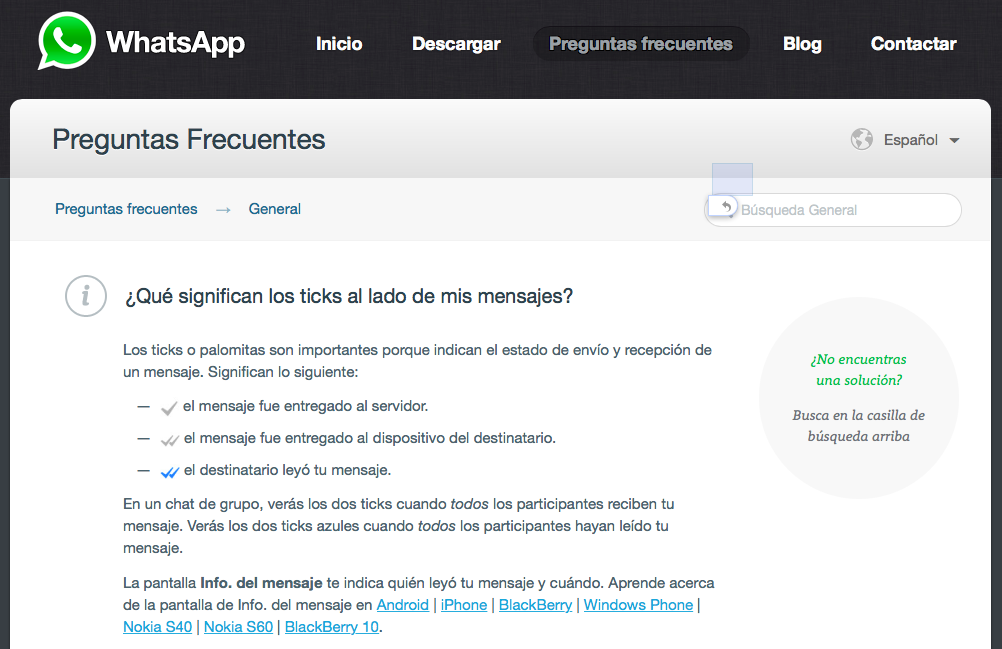This screenshot has height=649, width=1002.
Task: Click the WhatsApp logo icon
Action: 68,42
